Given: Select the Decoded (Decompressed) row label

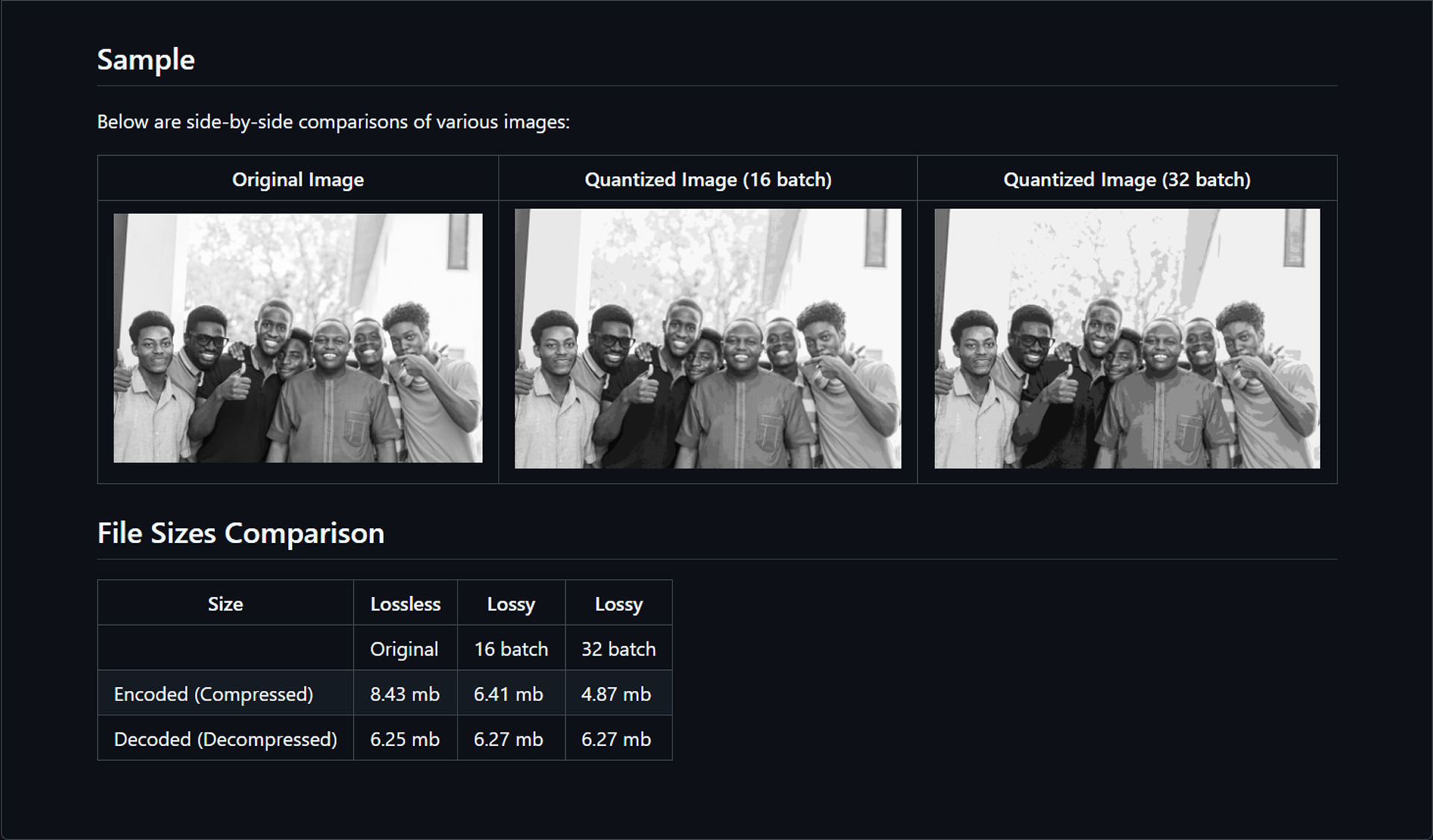Looking at the screenshot, I should [225, 739].
